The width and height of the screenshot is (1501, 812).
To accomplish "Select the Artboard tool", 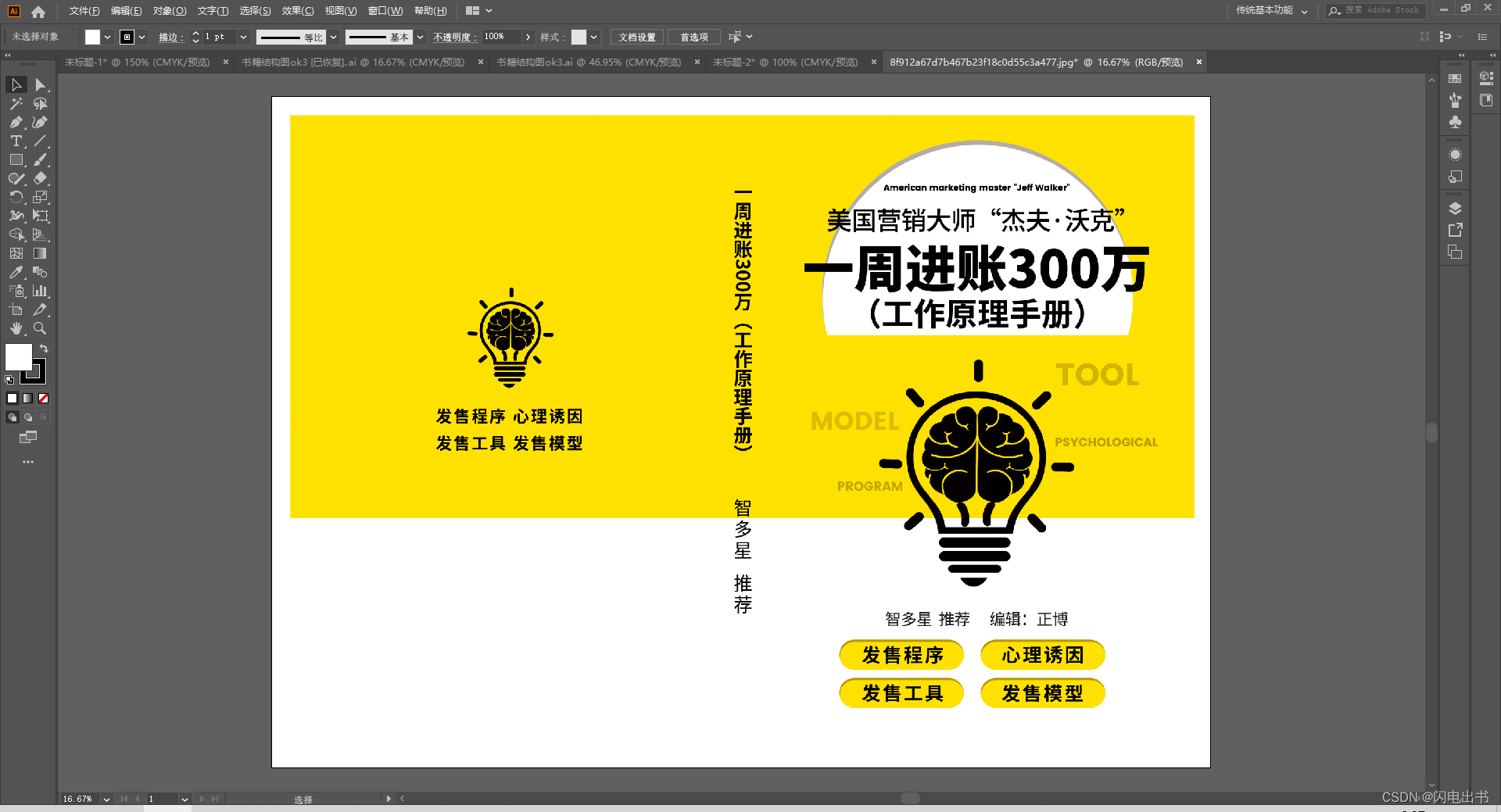I will coord(16,309).
